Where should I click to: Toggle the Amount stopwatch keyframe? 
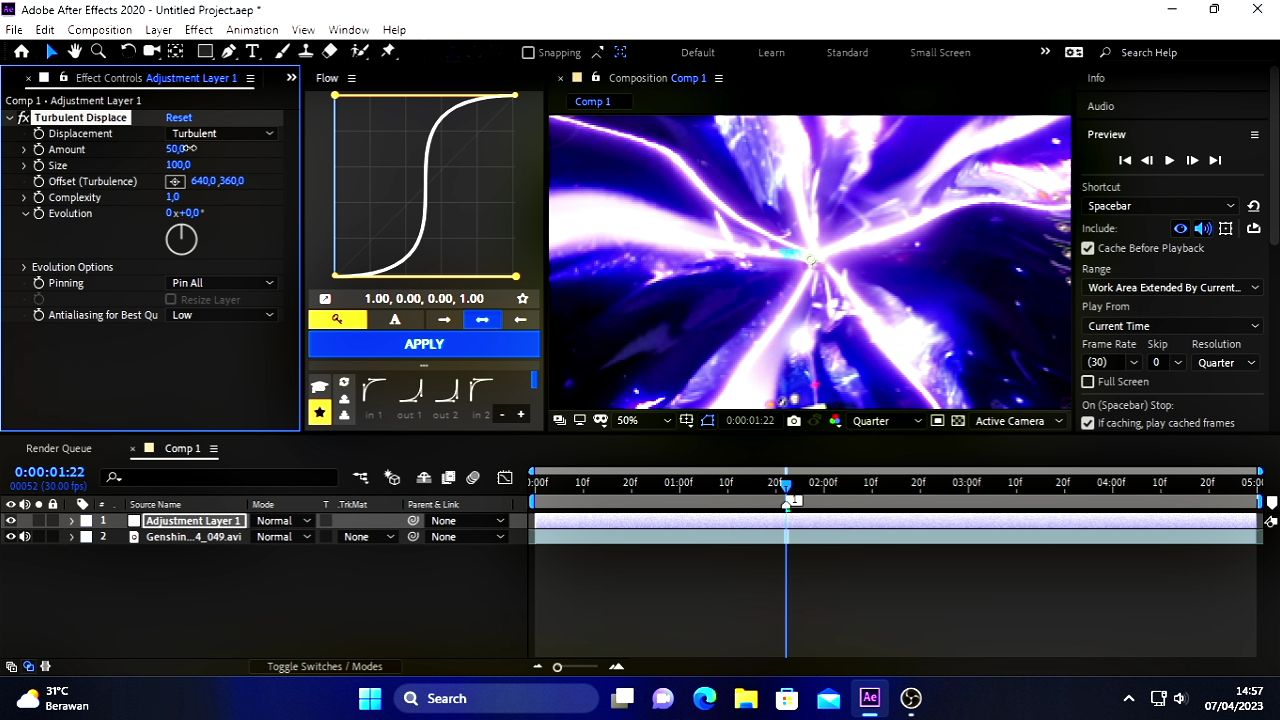pos(39,149)
